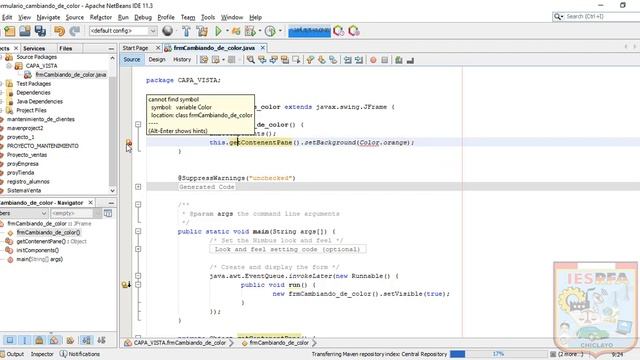Click the lightbulb hint icon in gutter
Image resolution: width=640 pixels, height=360 pixels.
(x=125, y=284)
